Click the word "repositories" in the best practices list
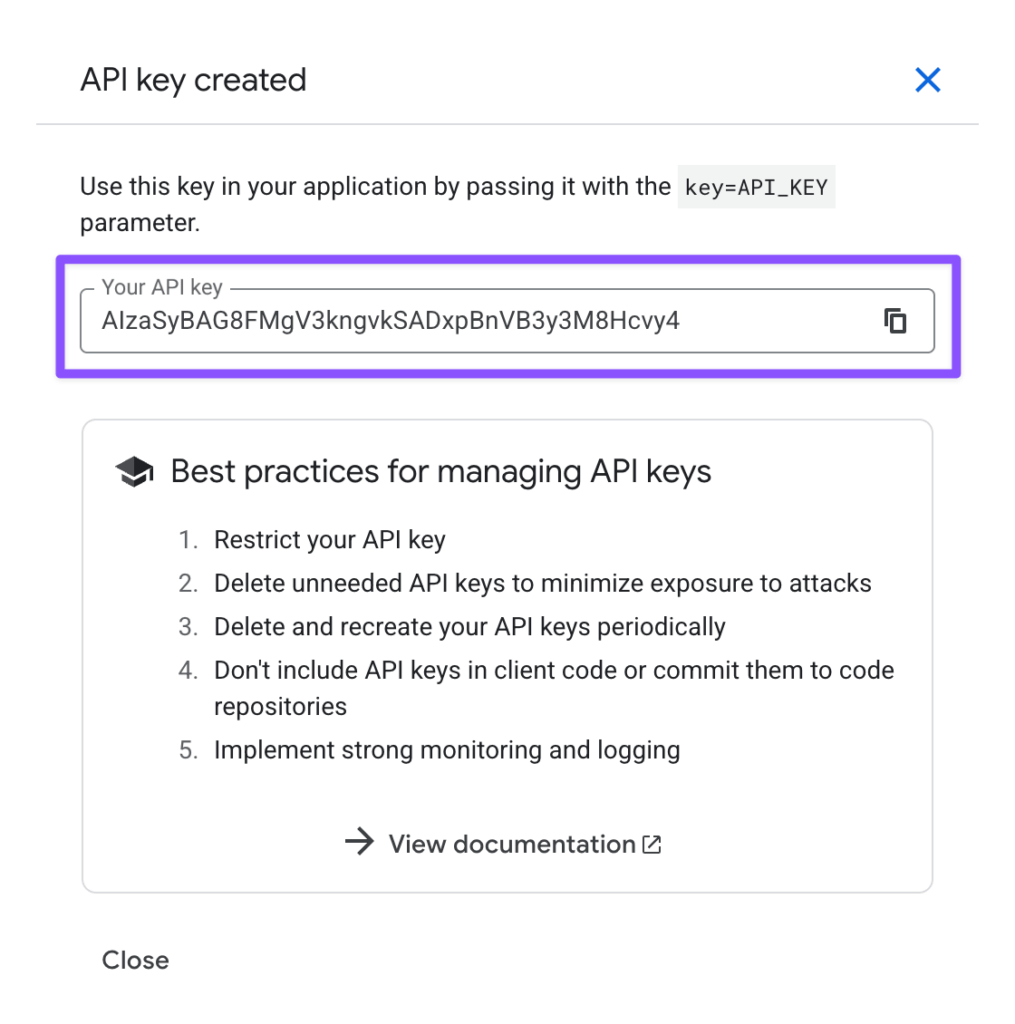The image size is (1015, 1024). coord(280,706)
